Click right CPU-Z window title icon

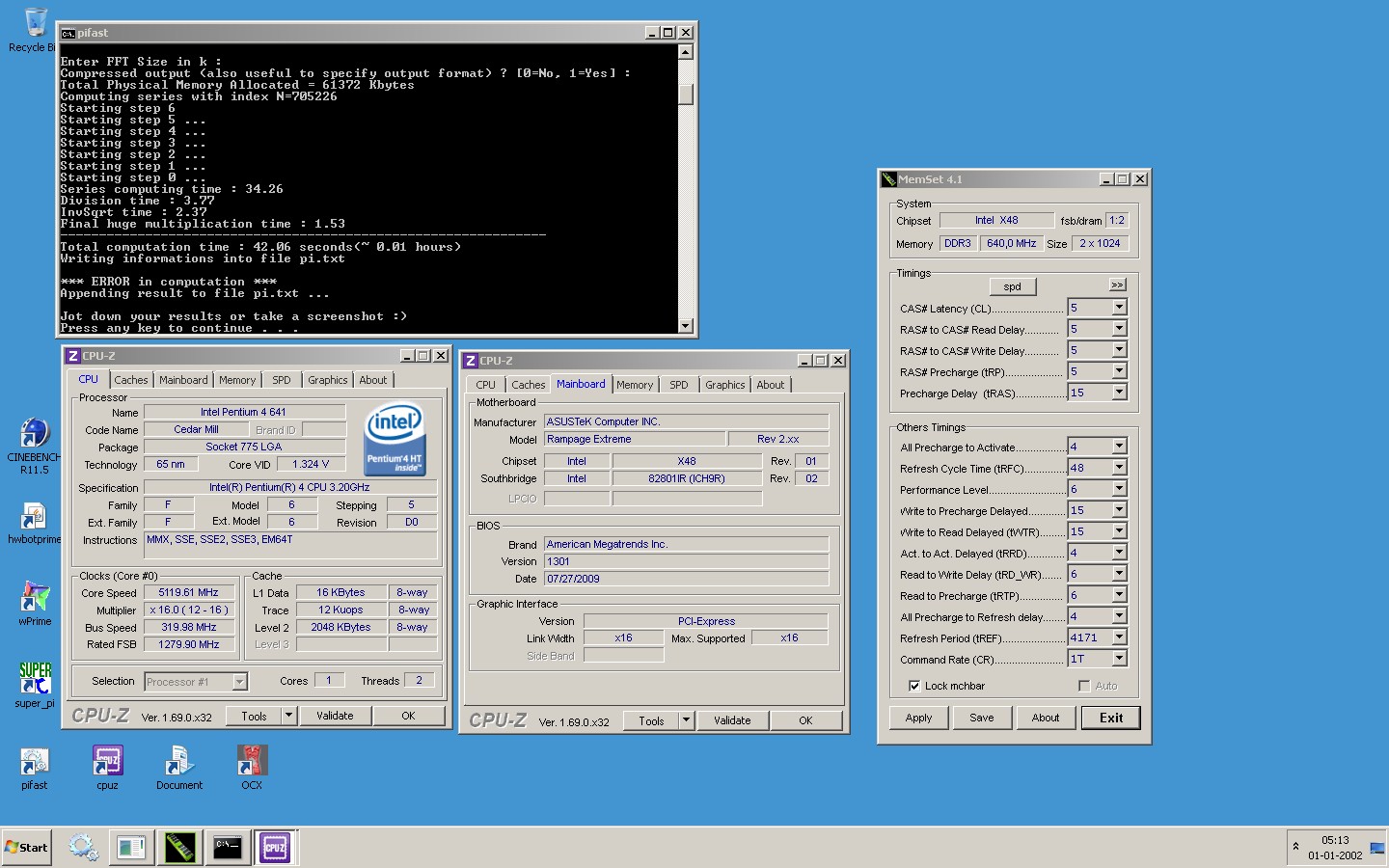coord(471,361)
